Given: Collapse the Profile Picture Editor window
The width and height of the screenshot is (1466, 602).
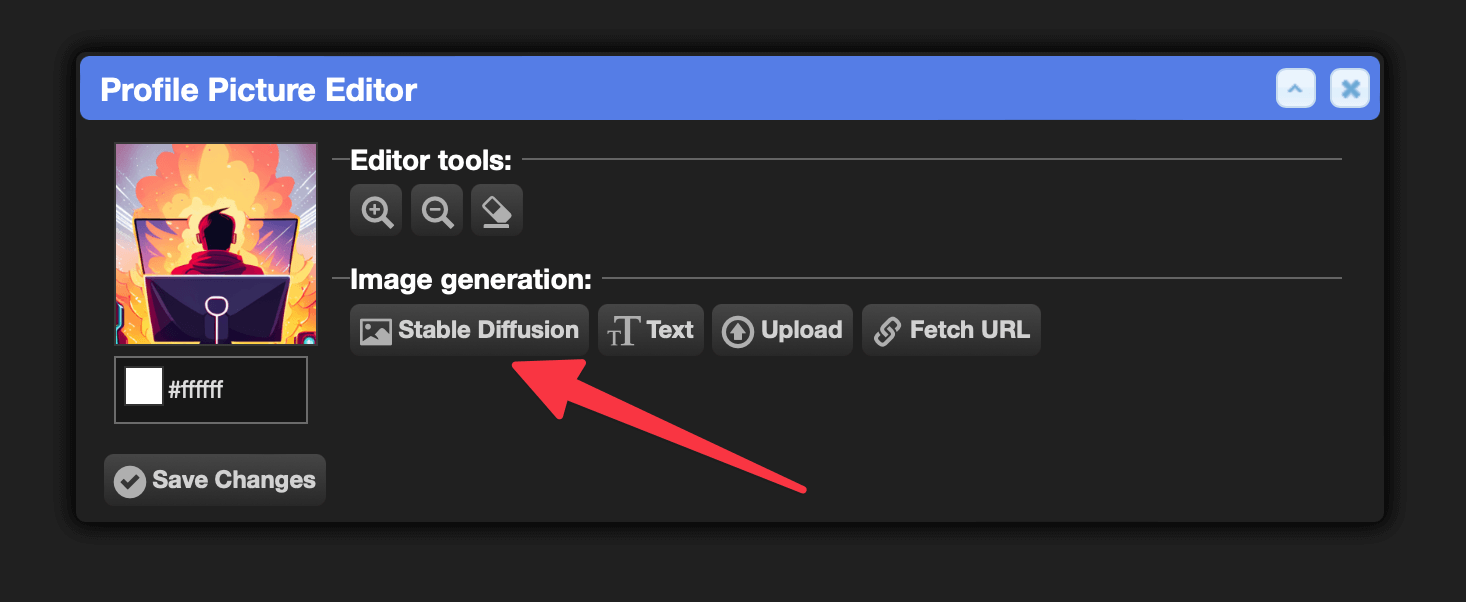Looking at the screenshot, I should 1295,89.
